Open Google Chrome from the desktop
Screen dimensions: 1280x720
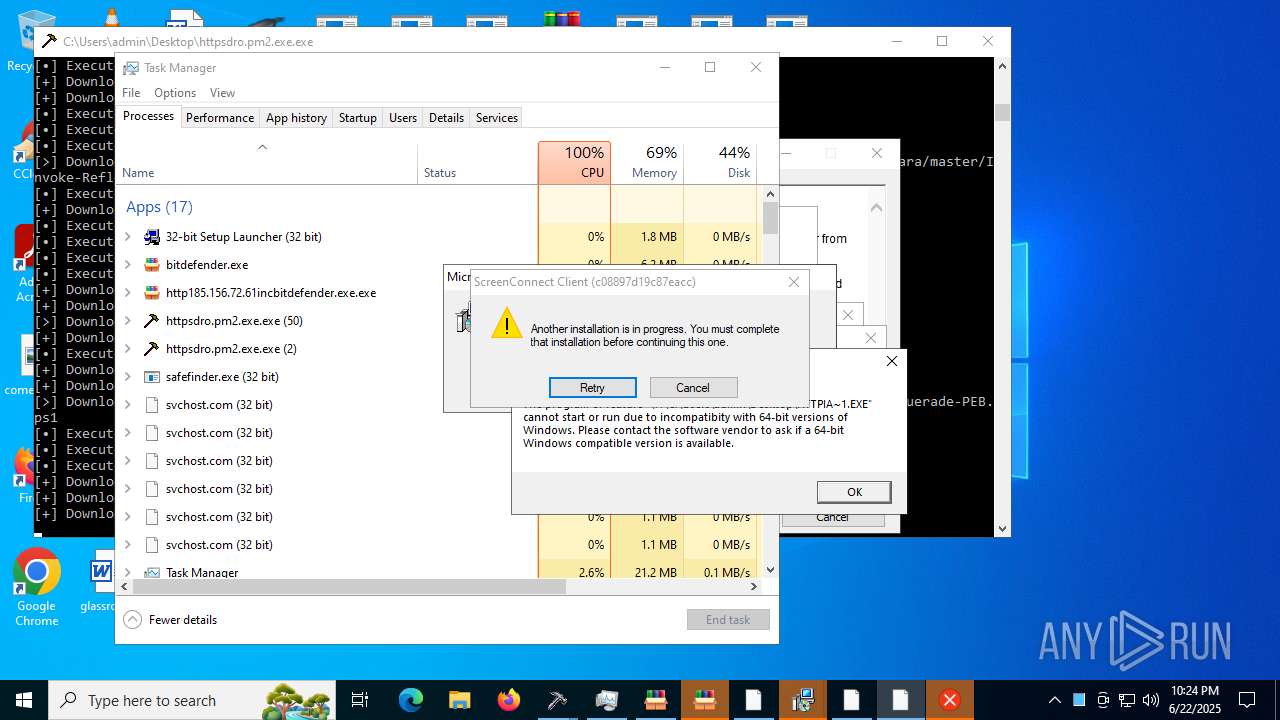(x=37, y=588)
